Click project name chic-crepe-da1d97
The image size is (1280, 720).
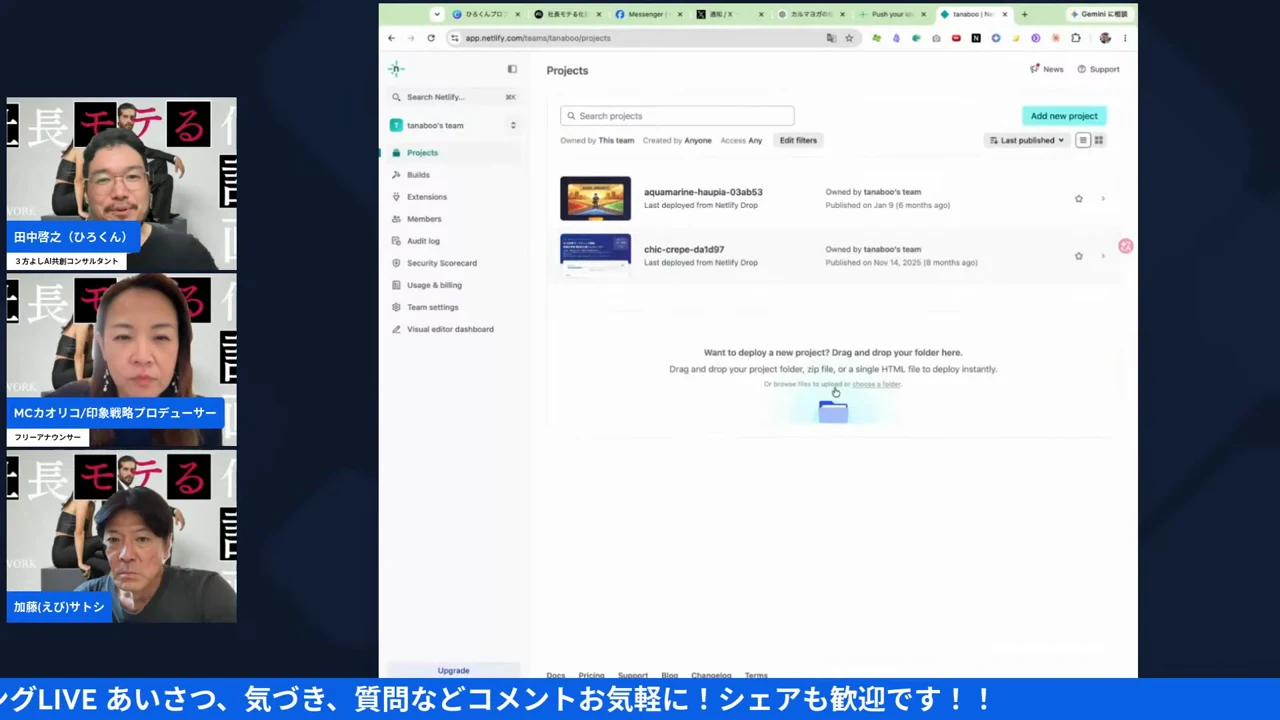coord(684,249)
